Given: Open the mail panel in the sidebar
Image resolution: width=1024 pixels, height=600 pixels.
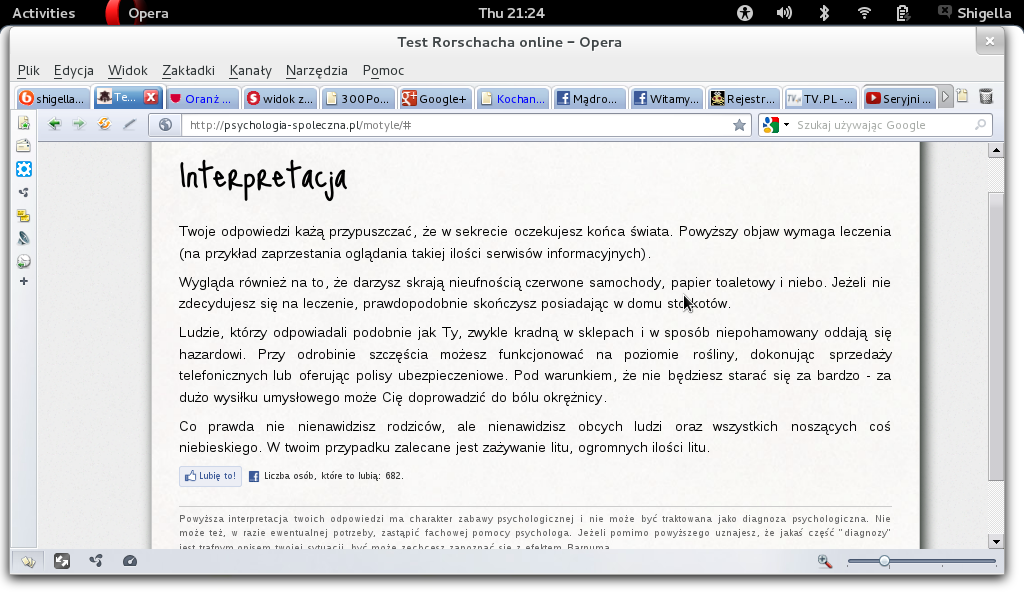Looking at the screenshot, I should 24,146.
